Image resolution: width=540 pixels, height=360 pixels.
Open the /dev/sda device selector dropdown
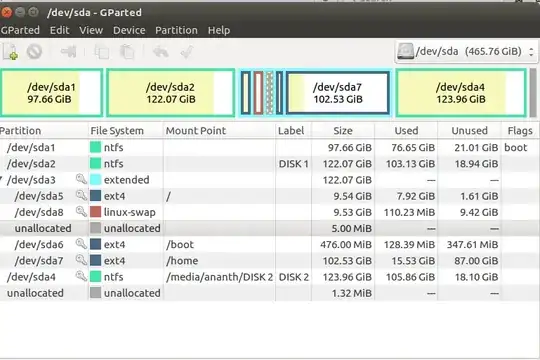pos(466,52)
